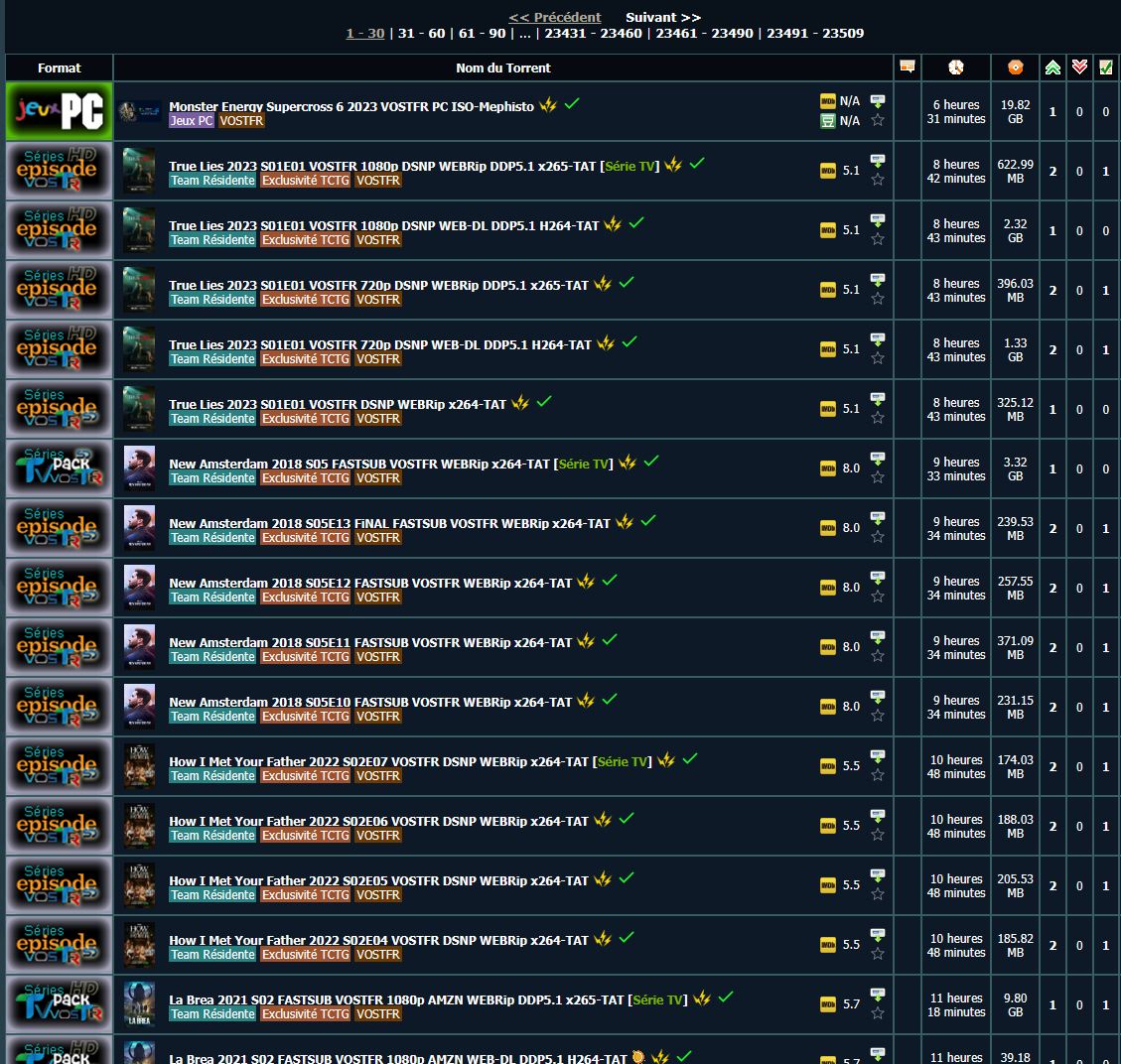Go to the previous page via Précédent
The width and height of the screenshot is (1121, 1064).
coord(554,17)
